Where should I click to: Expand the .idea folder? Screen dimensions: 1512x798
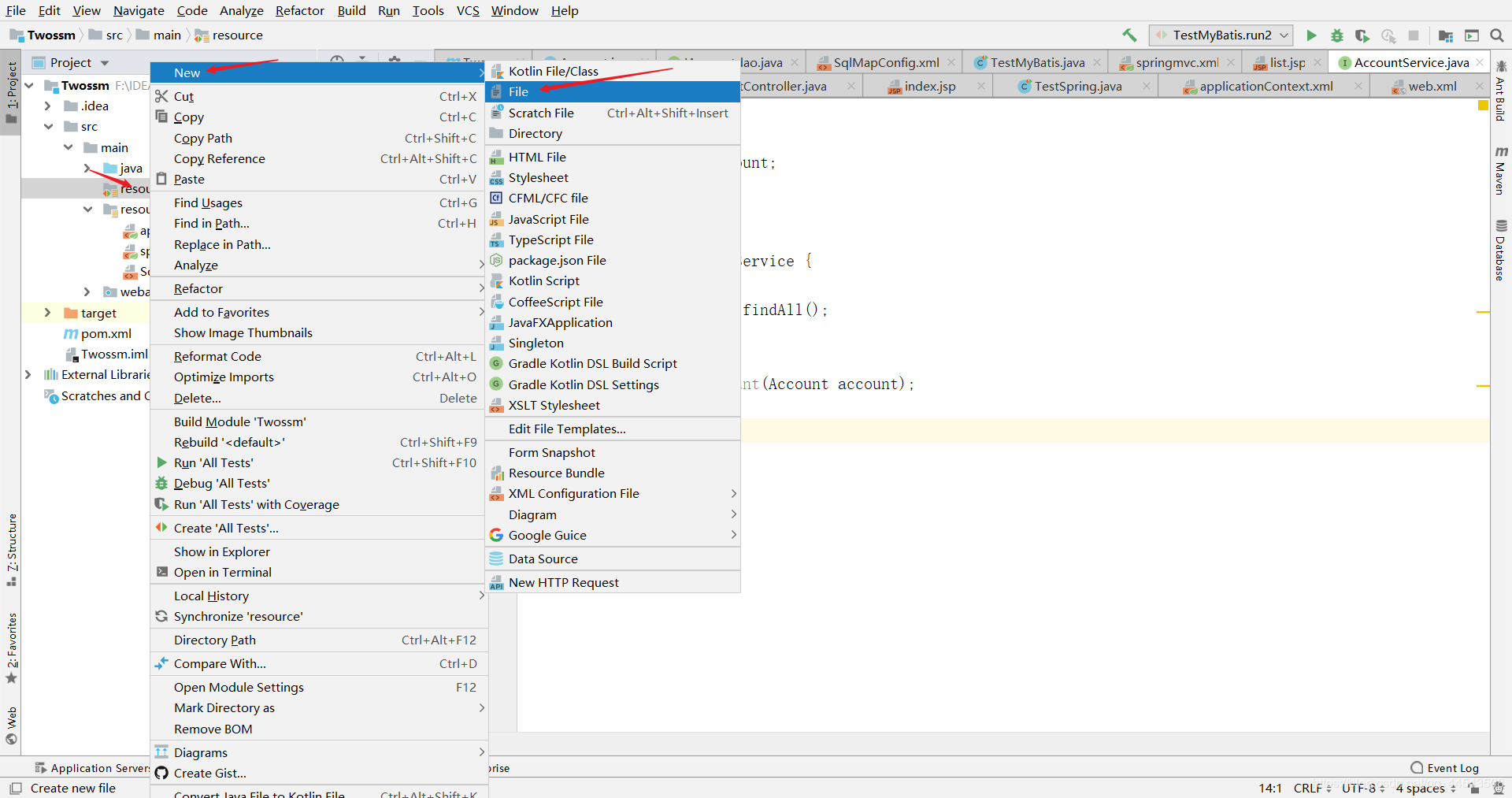[48, 106]
